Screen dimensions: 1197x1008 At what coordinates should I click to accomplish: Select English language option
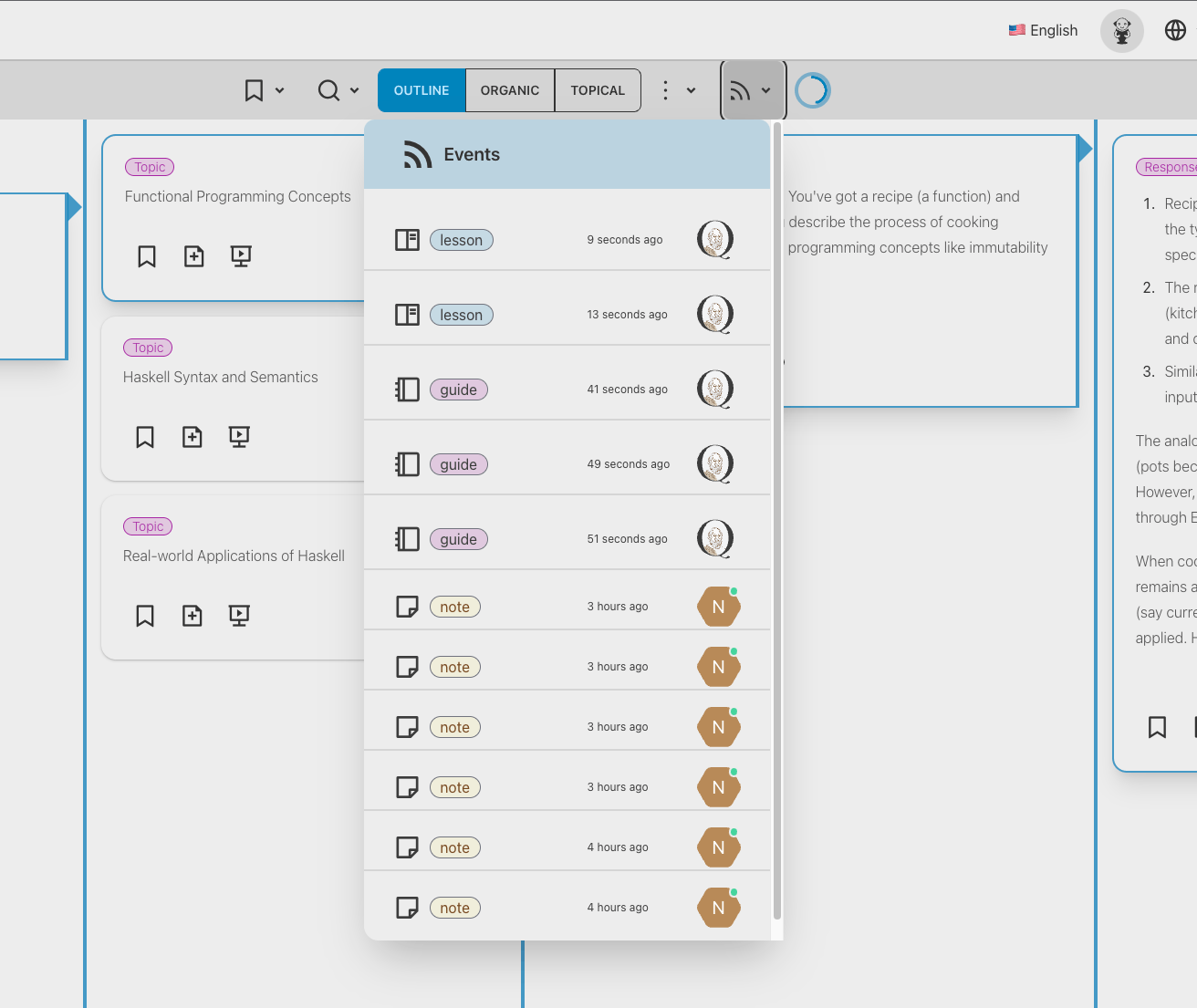point(1043,30)
